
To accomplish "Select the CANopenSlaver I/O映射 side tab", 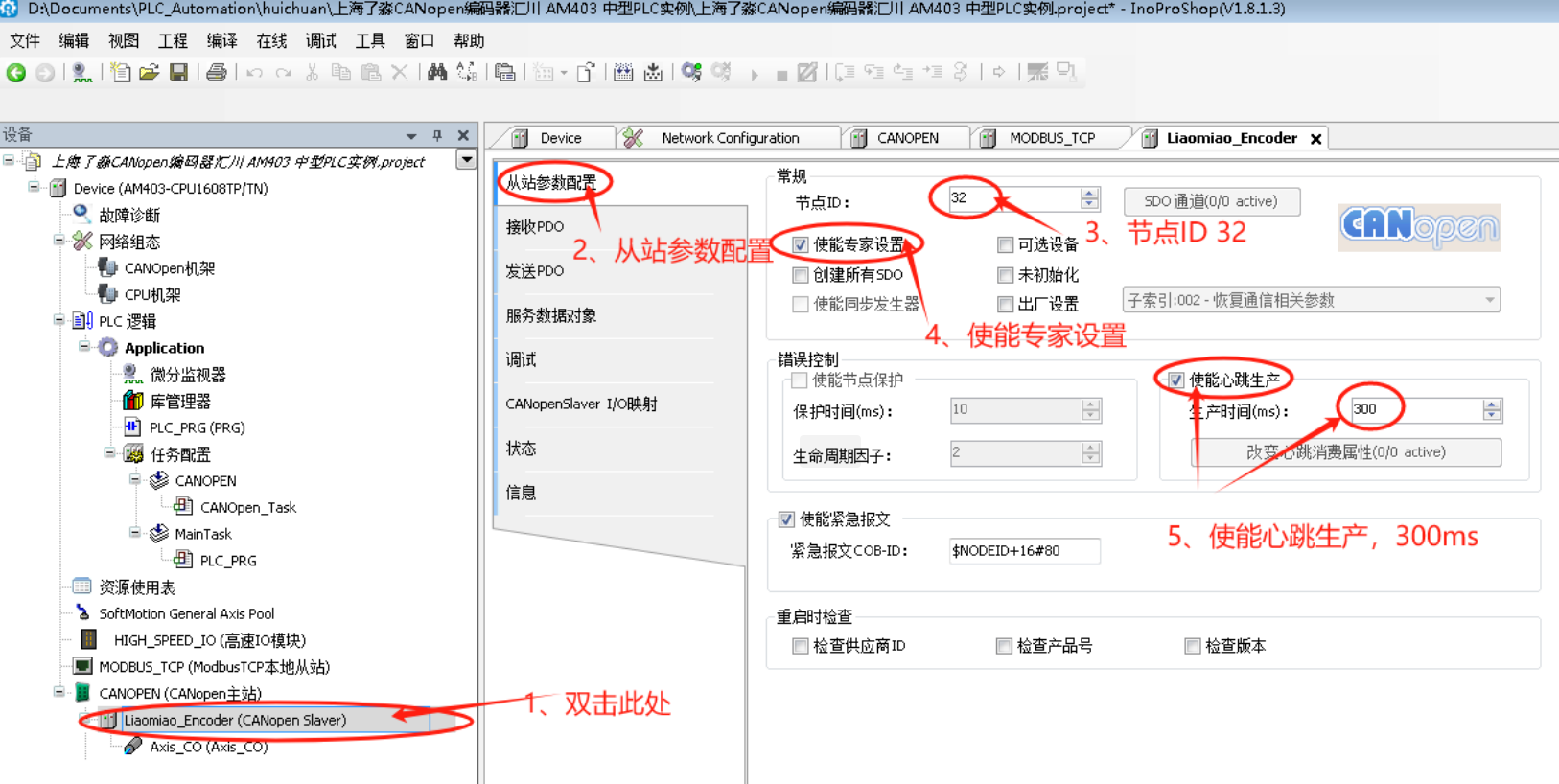I will click(581, 404).
